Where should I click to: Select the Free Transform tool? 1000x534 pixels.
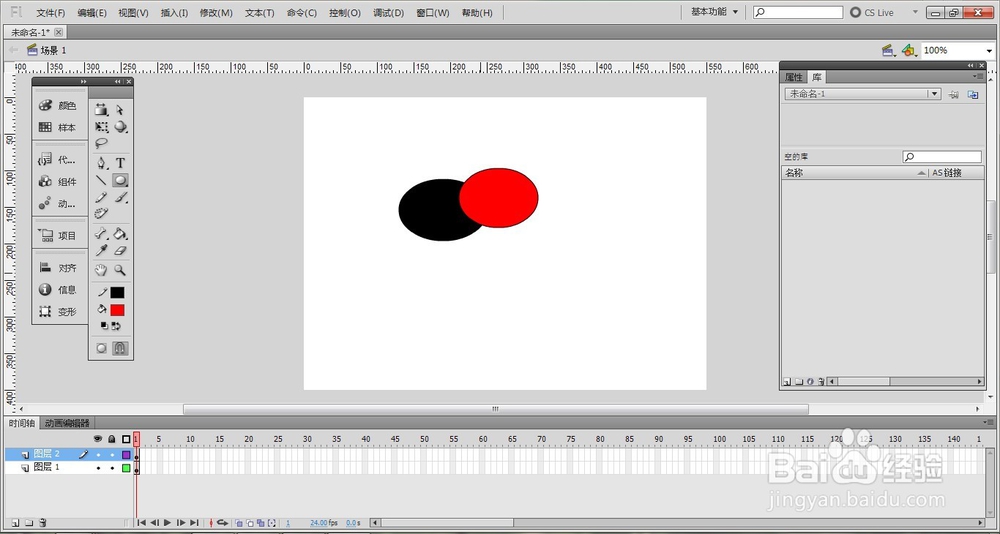pos(101,127)
